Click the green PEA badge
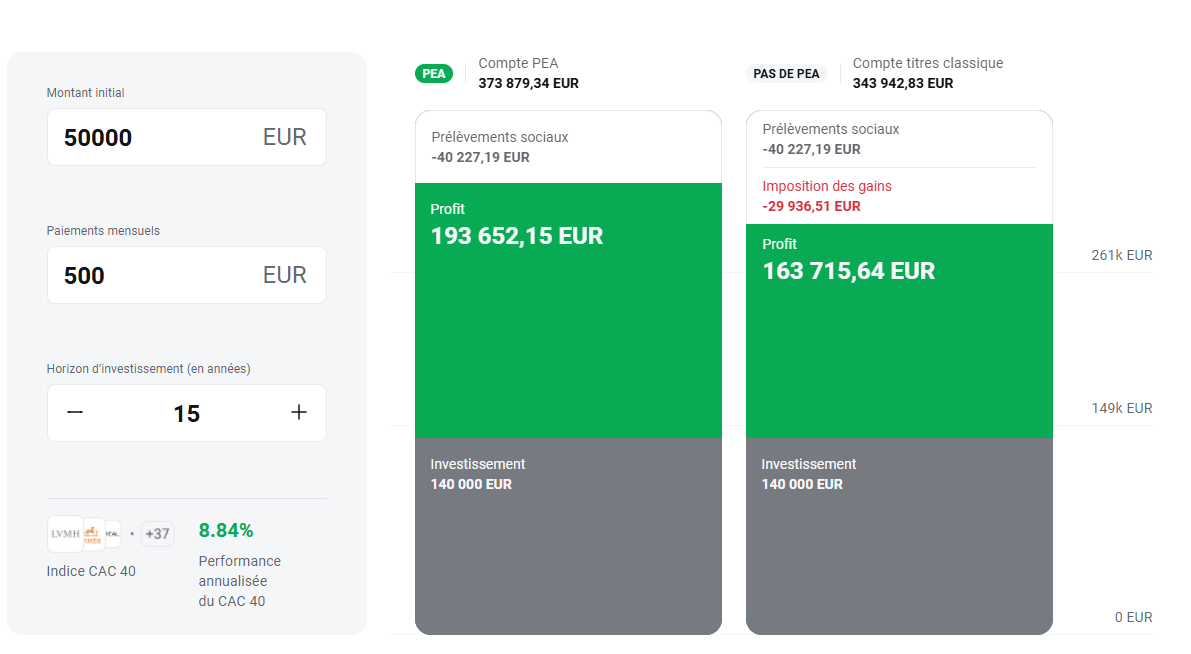Screen dimensions: 1191x654 tap(434, 73)
